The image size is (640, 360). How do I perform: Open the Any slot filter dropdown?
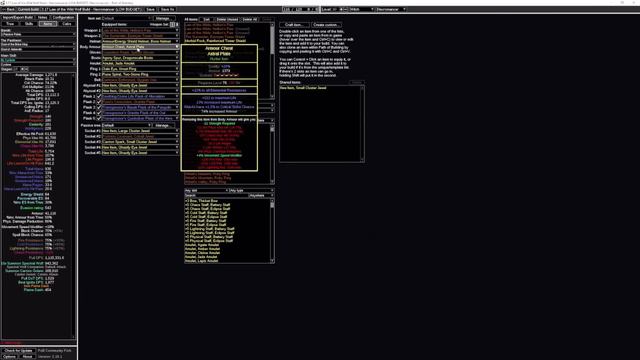(207, 191)
